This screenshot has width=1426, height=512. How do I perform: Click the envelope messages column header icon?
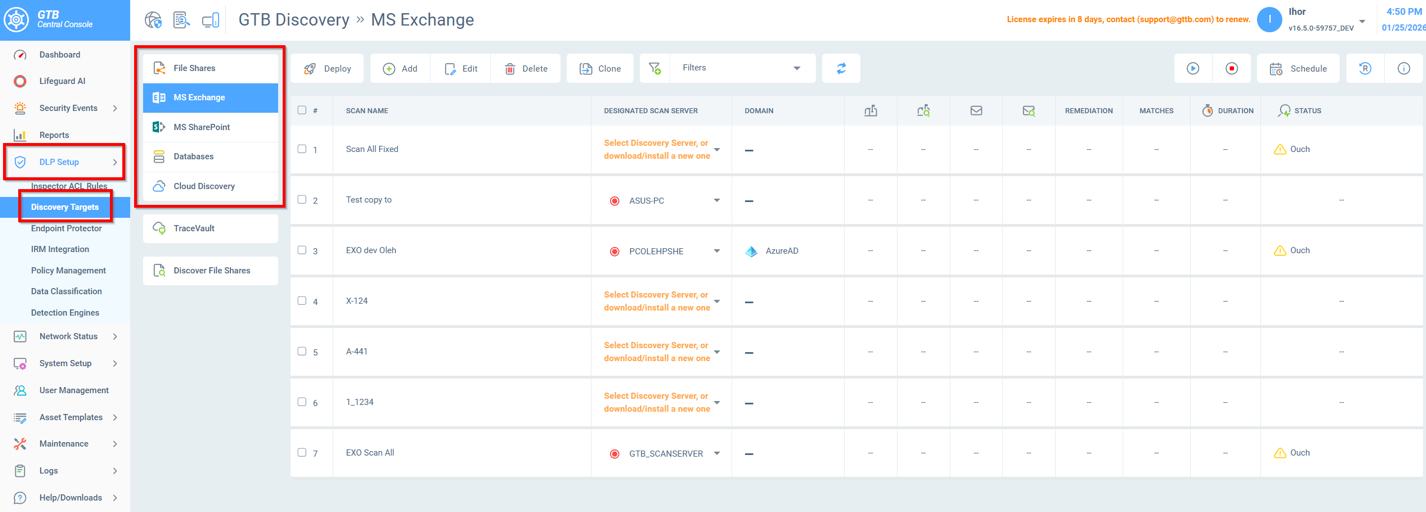point(976,111)
